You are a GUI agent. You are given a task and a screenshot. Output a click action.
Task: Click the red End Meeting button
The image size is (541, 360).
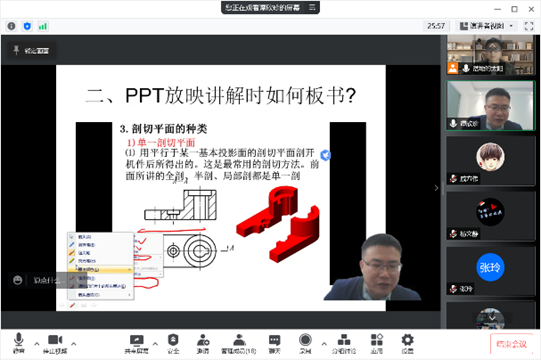511,344
